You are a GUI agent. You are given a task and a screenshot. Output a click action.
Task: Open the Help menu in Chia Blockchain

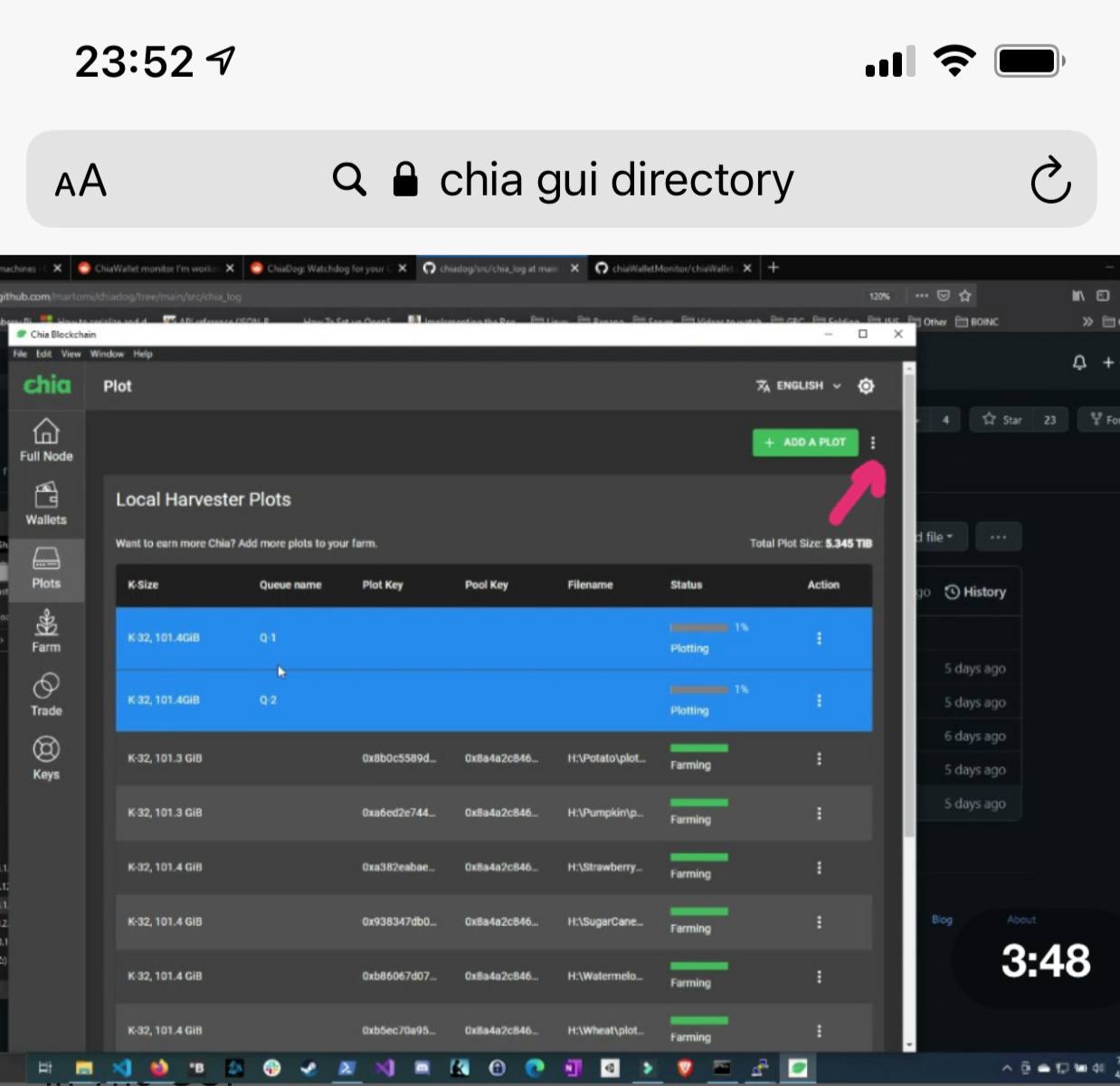(143, 354)
